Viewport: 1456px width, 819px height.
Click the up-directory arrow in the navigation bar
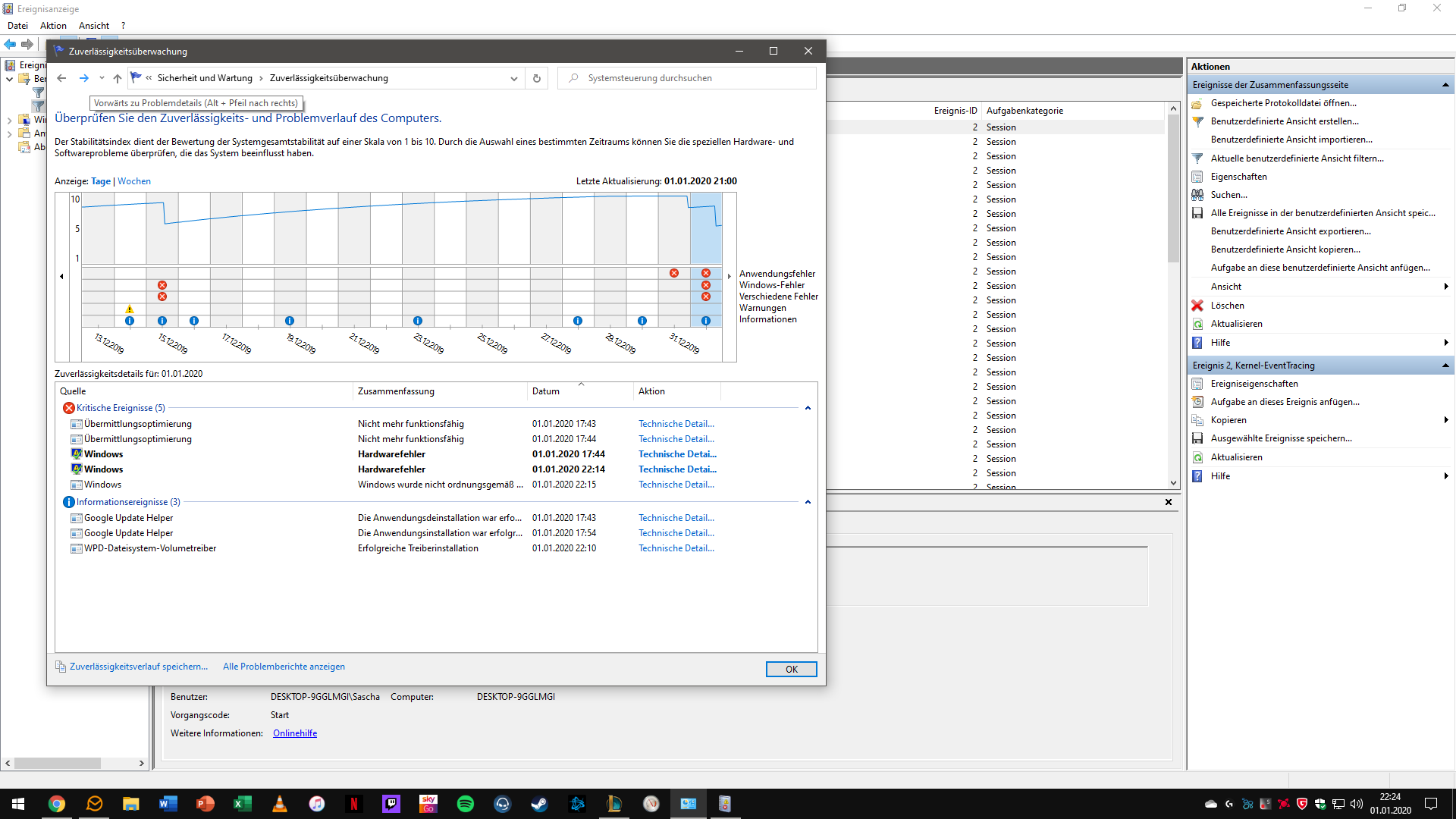coord(118,78)
